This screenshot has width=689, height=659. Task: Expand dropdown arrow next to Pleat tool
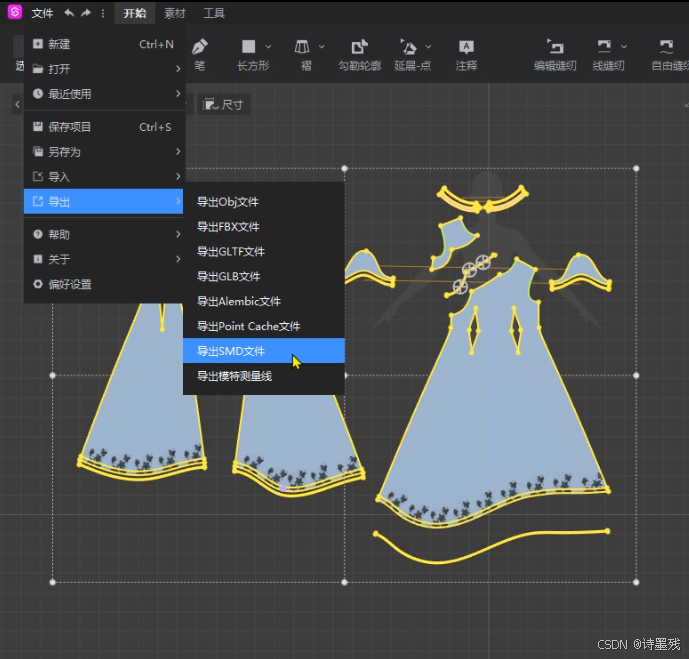321,47
